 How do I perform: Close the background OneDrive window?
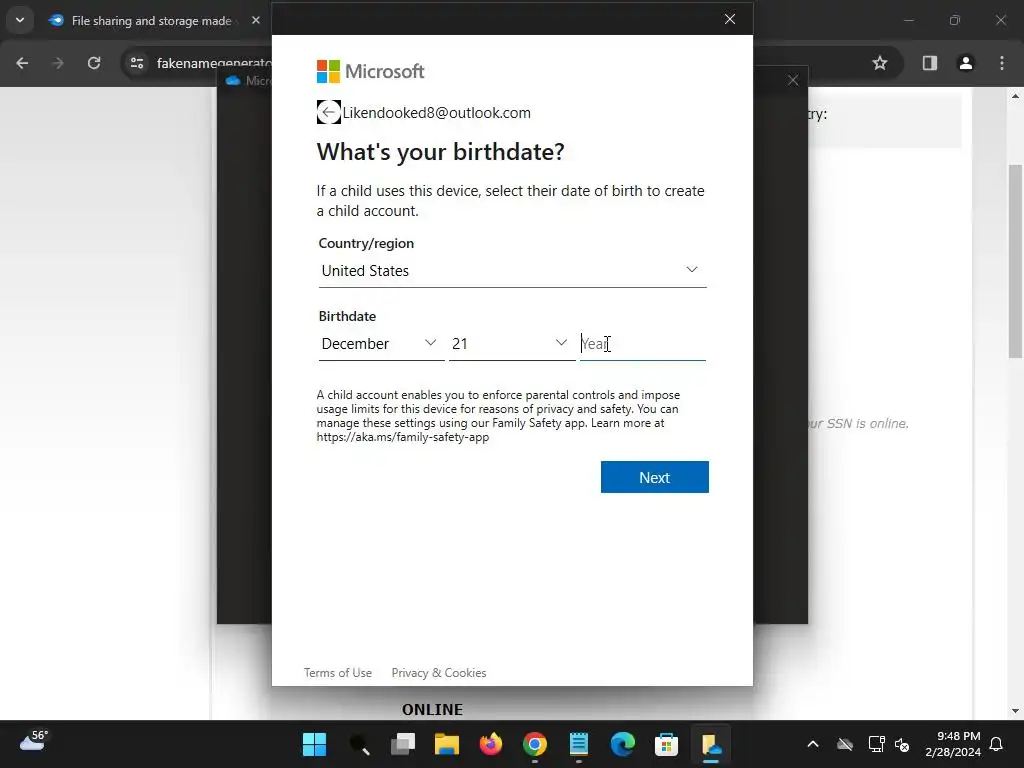pyautogui.click(x=793, y=80)
